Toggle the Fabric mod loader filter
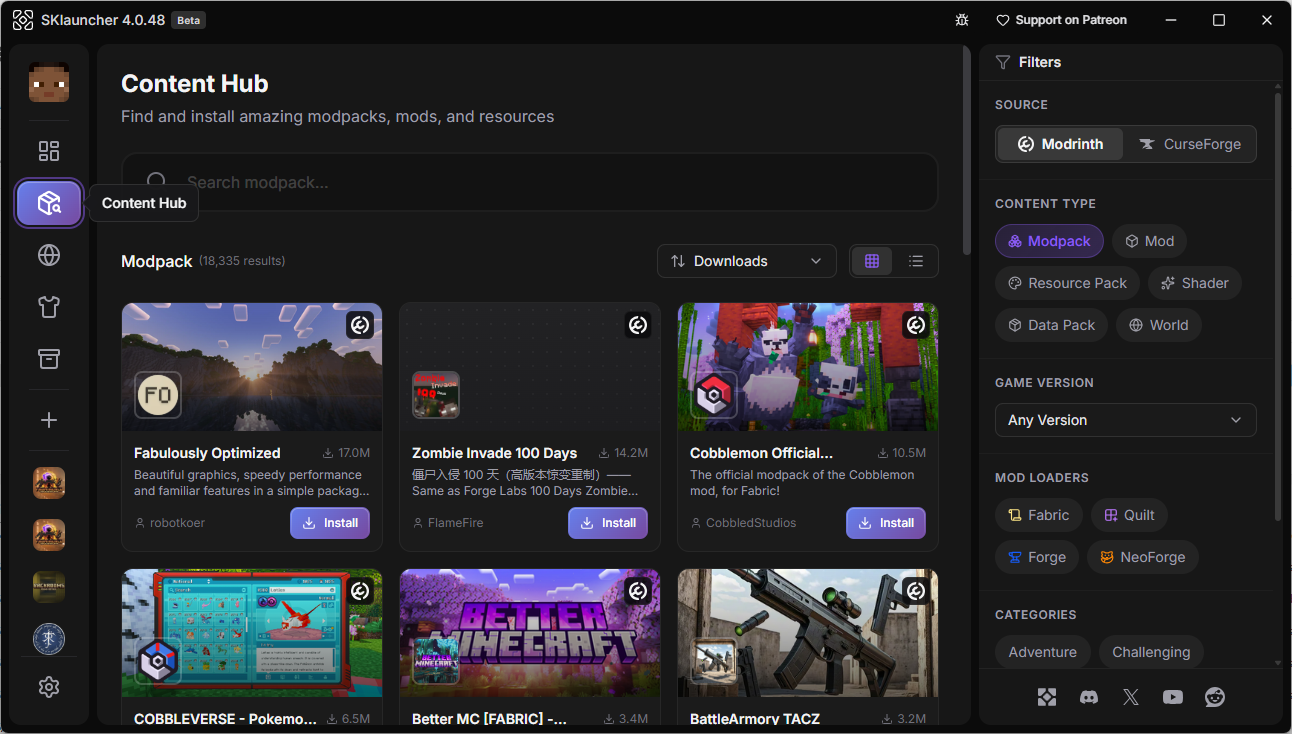The image size is (1292, 734). pyautogui.click(x=1039, y=515)
